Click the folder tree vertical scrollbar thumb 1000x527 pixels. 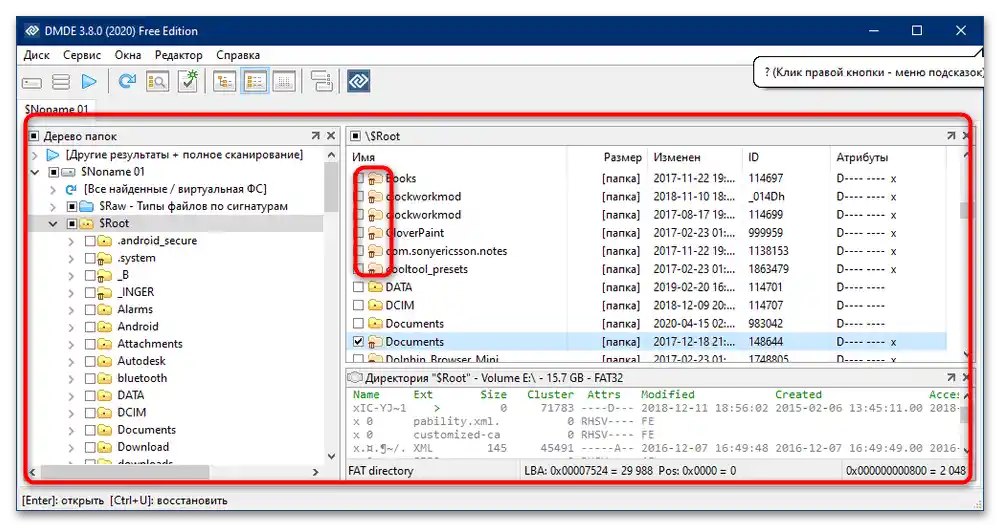tap(331, 187)
